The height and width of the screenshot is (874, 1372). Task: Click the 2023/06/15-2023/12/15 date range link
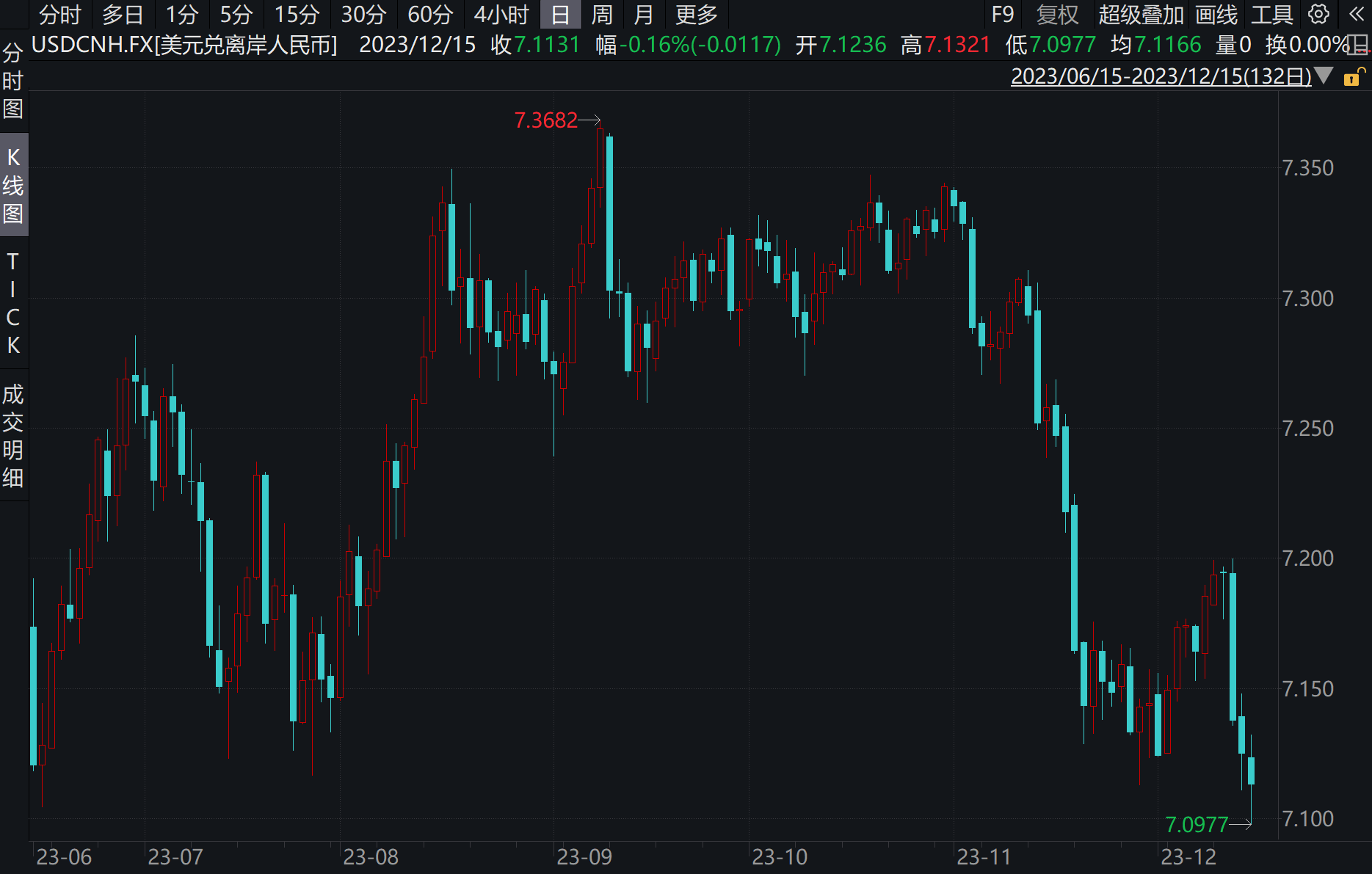click(1160, 76)
